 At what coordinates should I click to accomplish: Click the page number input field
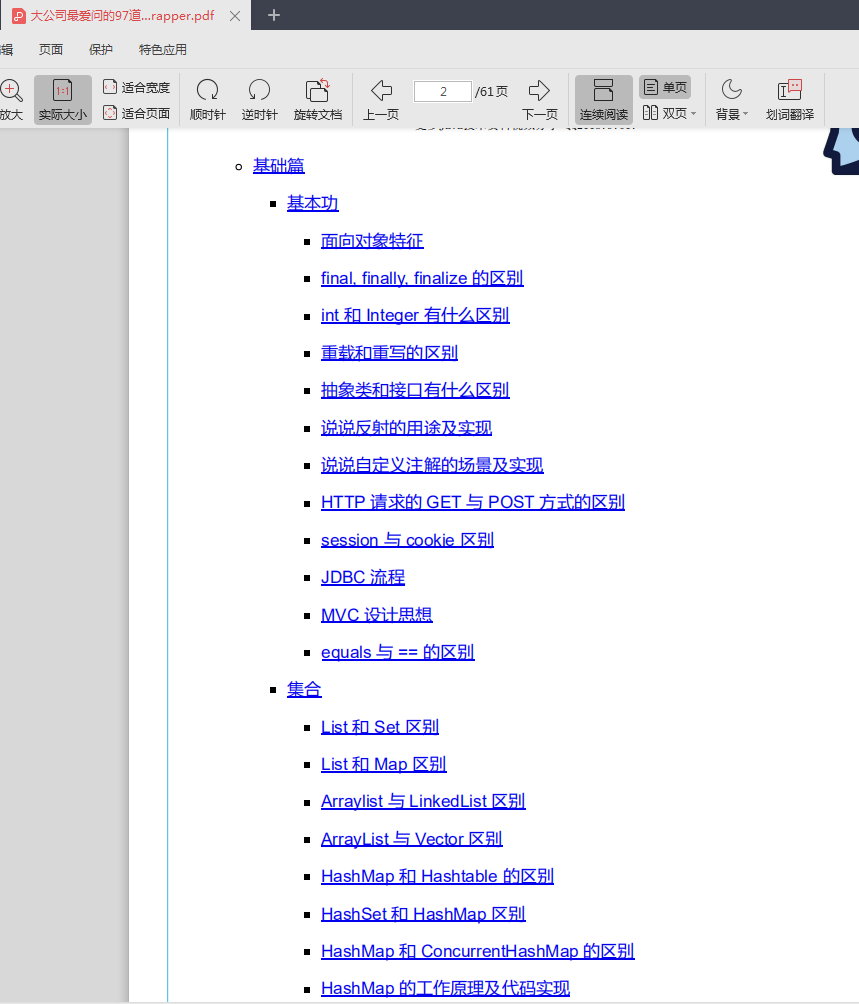443,92
